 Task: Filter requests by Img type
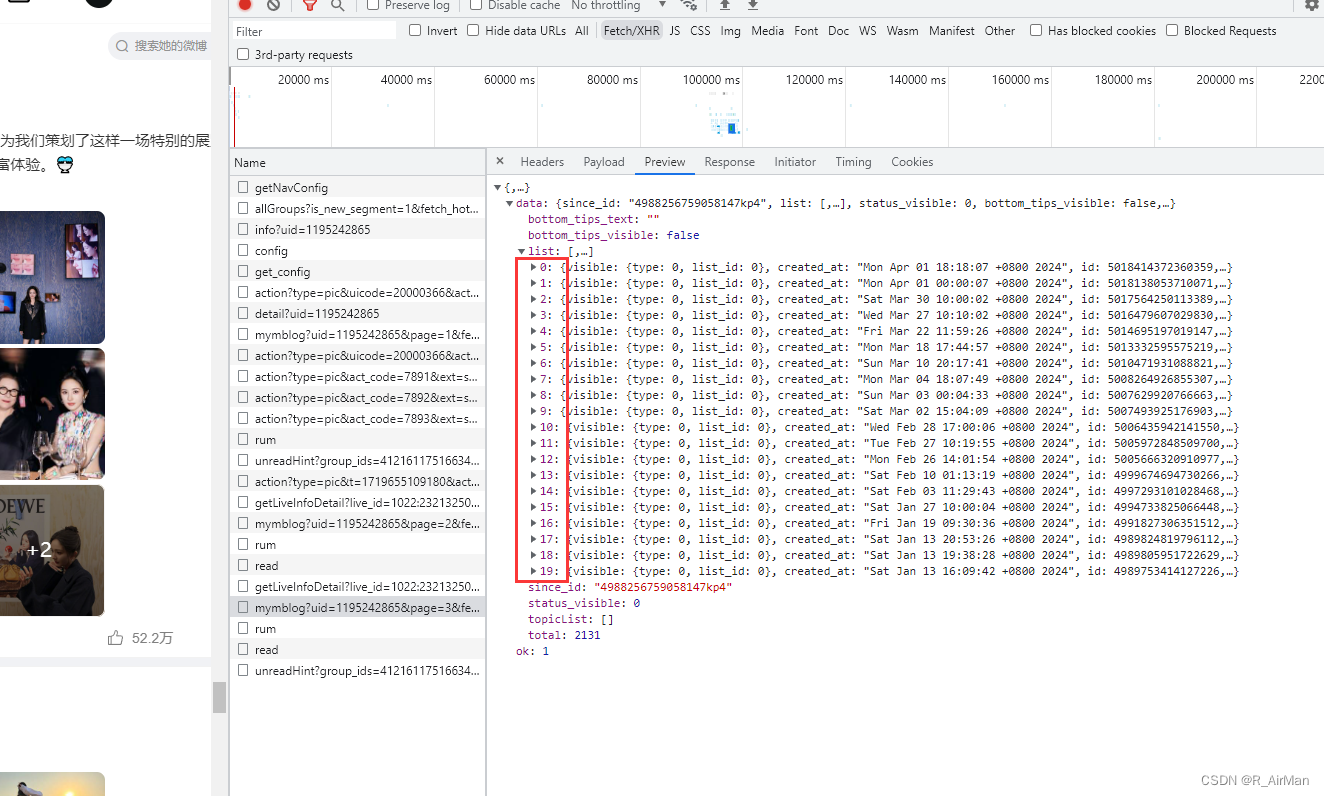(731, 31)
